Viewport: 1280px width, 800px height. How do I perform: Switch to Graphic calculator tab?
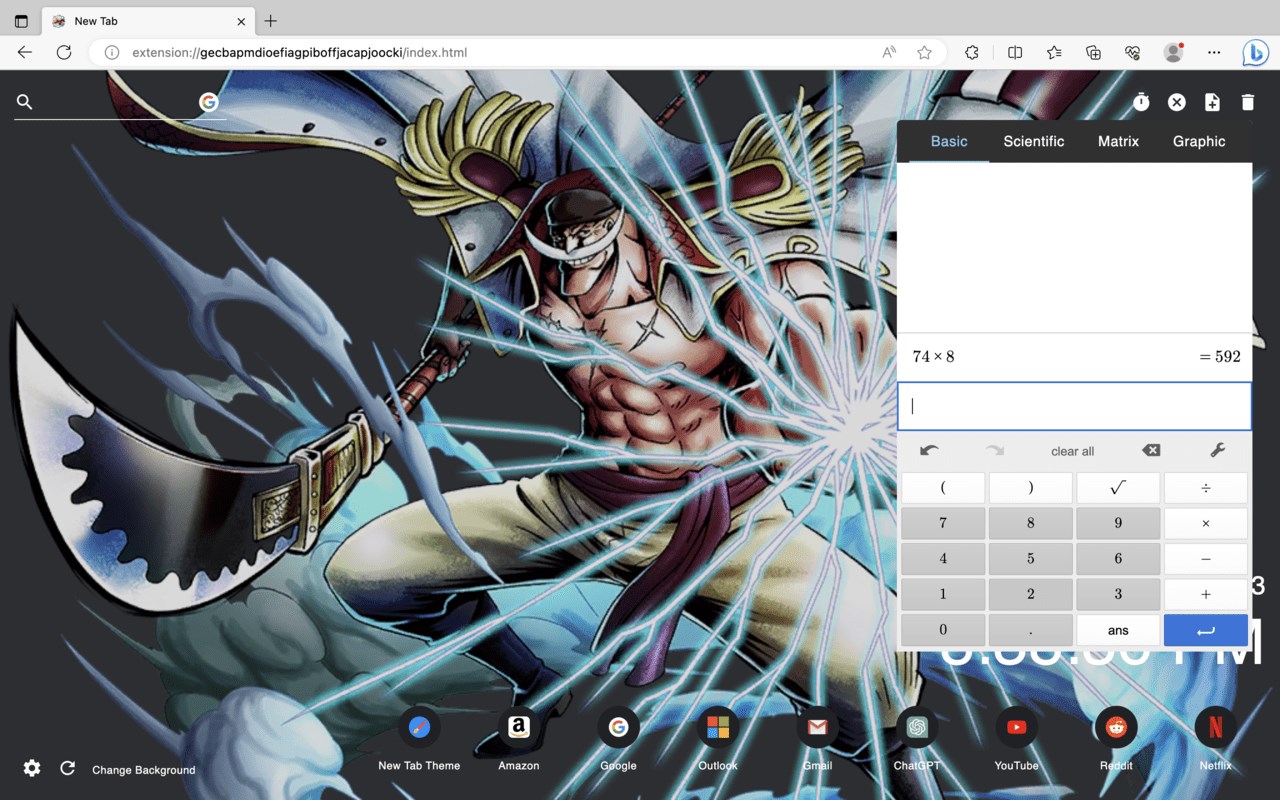[x=1199, y=141]
